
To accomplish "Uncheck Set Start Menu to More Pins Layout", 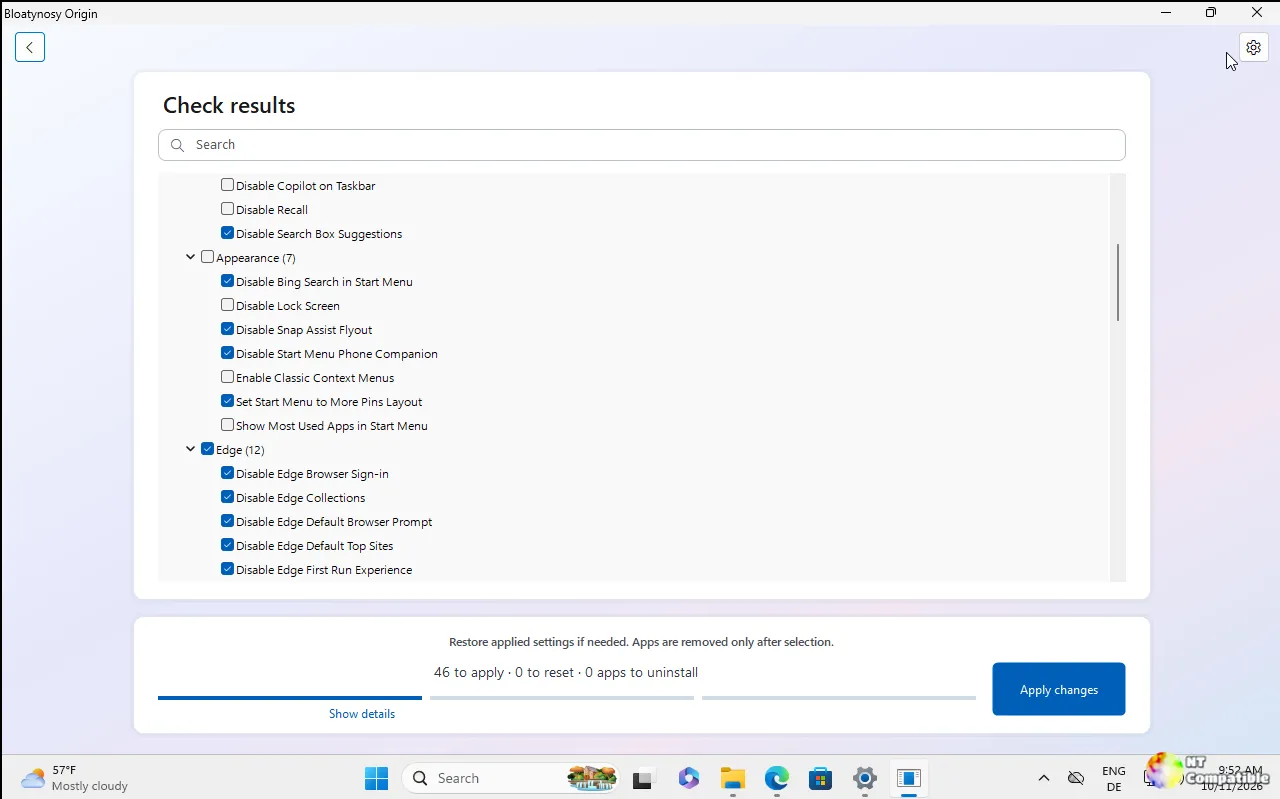I will 227,401.
